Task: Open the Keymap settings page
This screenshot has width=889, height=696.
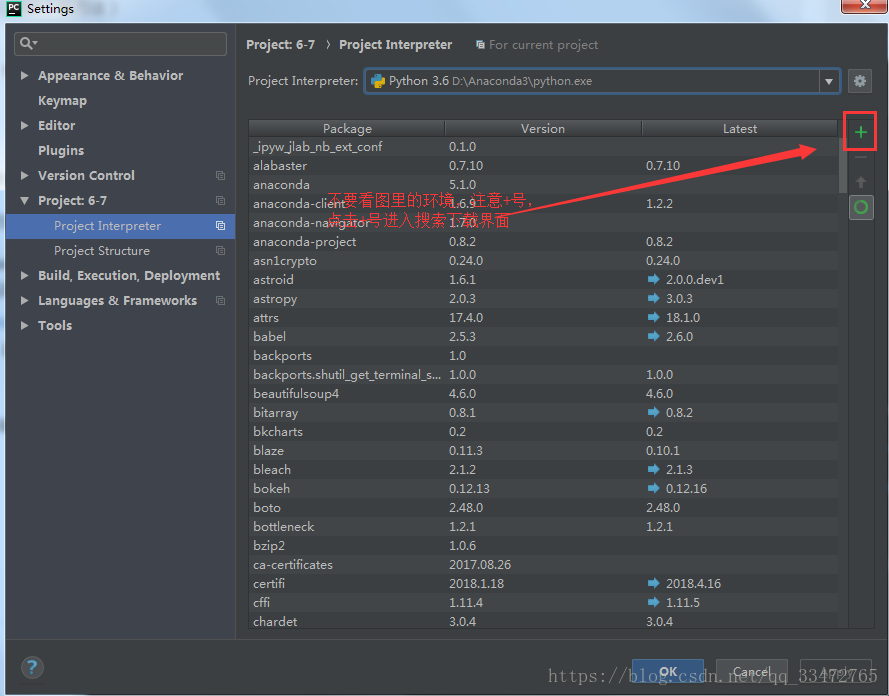Action: pos(62,101)
